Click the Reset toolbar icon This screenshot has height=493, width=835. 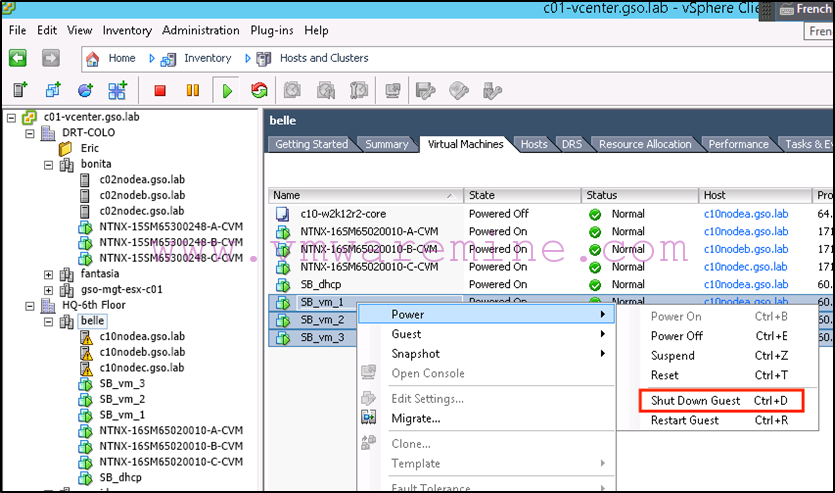[x=259, y=91]
